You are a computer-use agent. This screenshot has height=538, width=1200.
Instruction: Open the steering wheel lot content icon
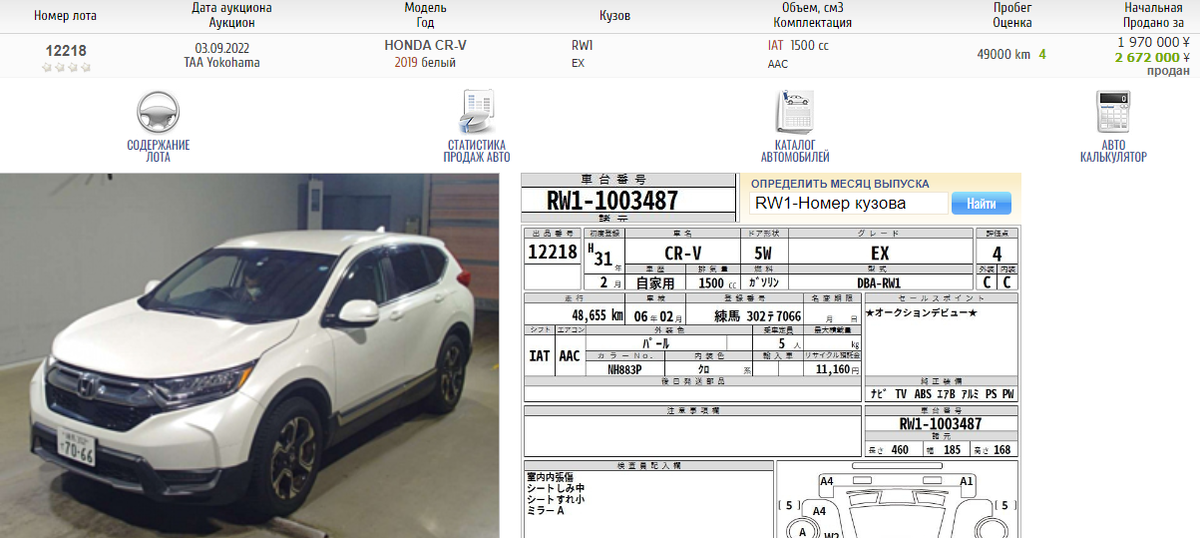(158, 112)
